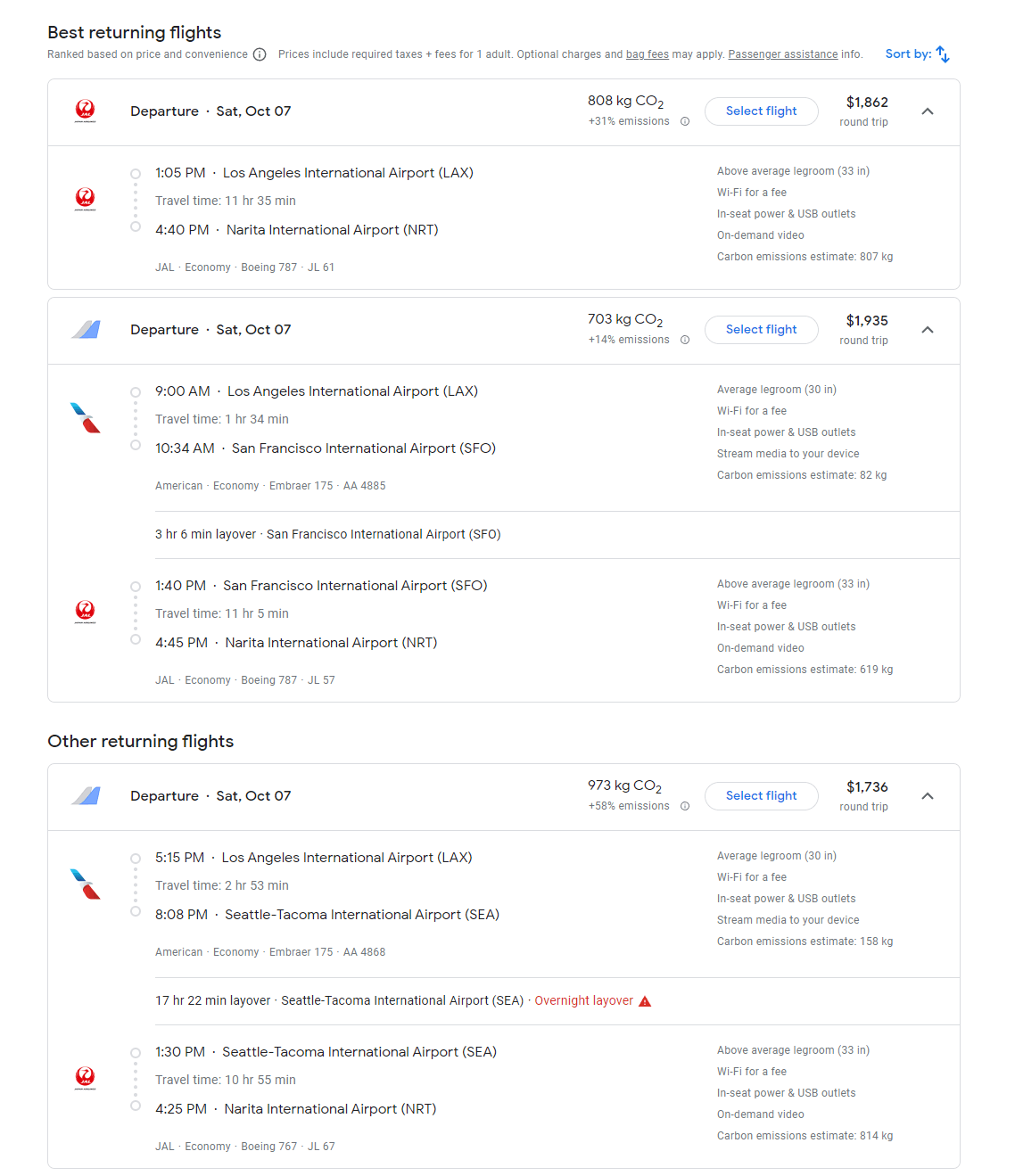1015x1176 pixels.
Task: Collapse the $1,862 flight details
Action: [x=928, y=111]
